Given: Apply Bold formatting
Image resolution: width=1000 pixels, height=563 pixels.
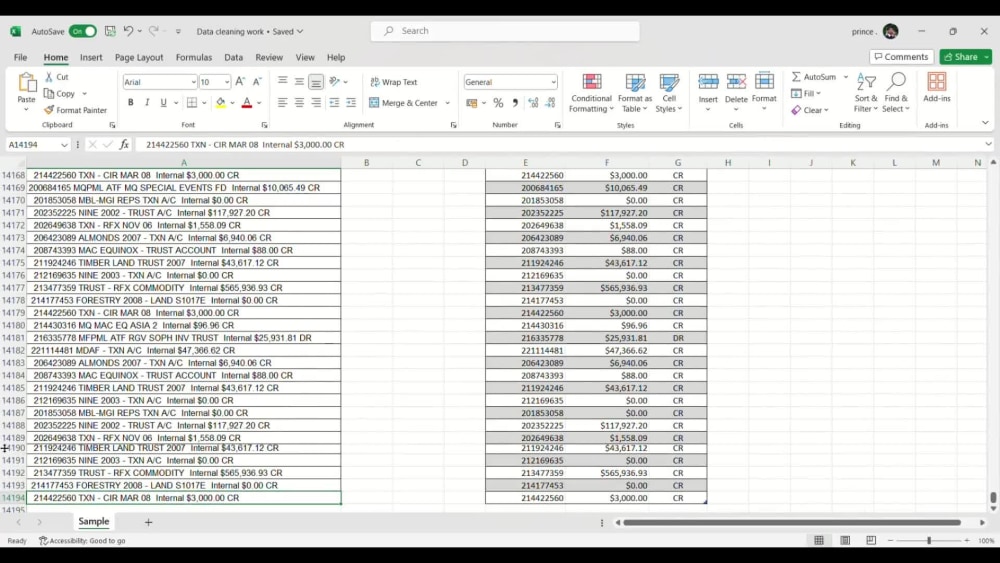Looking at the screenshot, I should point(131,103).
